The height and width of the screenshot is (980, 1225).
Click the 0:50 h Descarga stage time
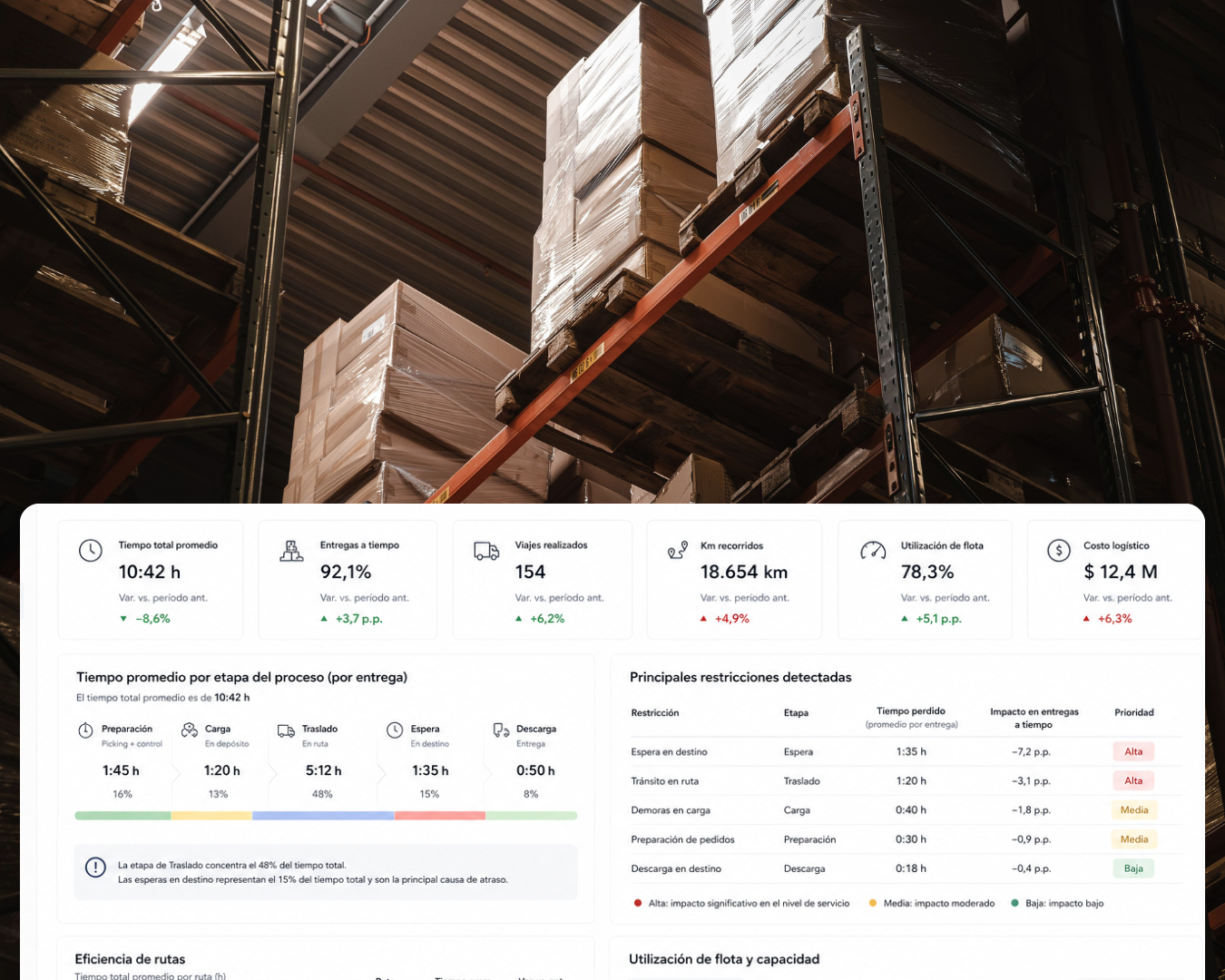(x=535, y=770)
